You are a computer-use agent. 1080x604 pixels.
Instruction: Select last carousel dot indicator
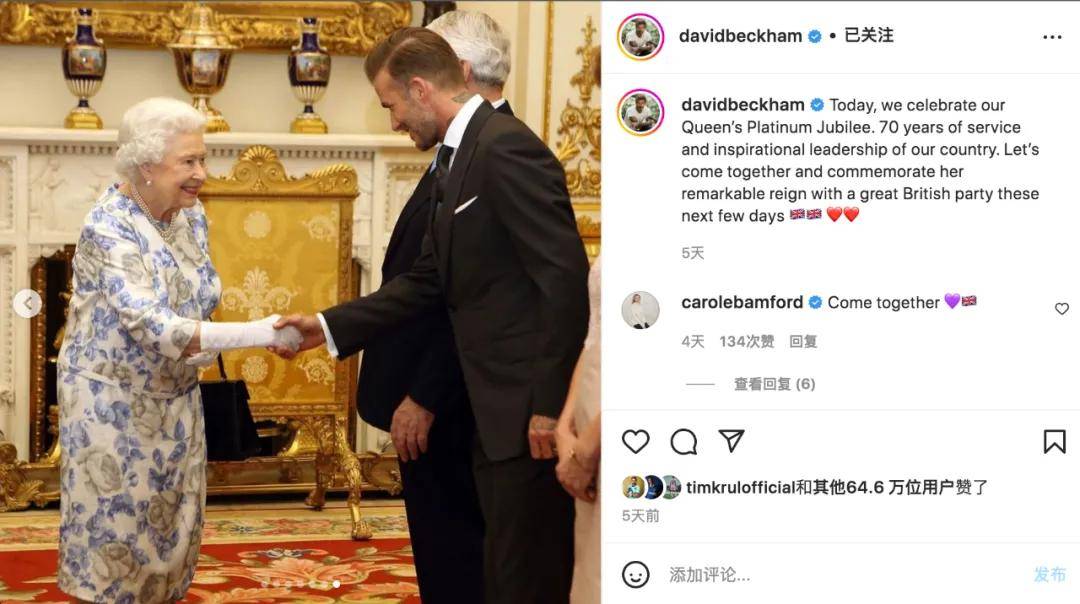click(336, 584)
